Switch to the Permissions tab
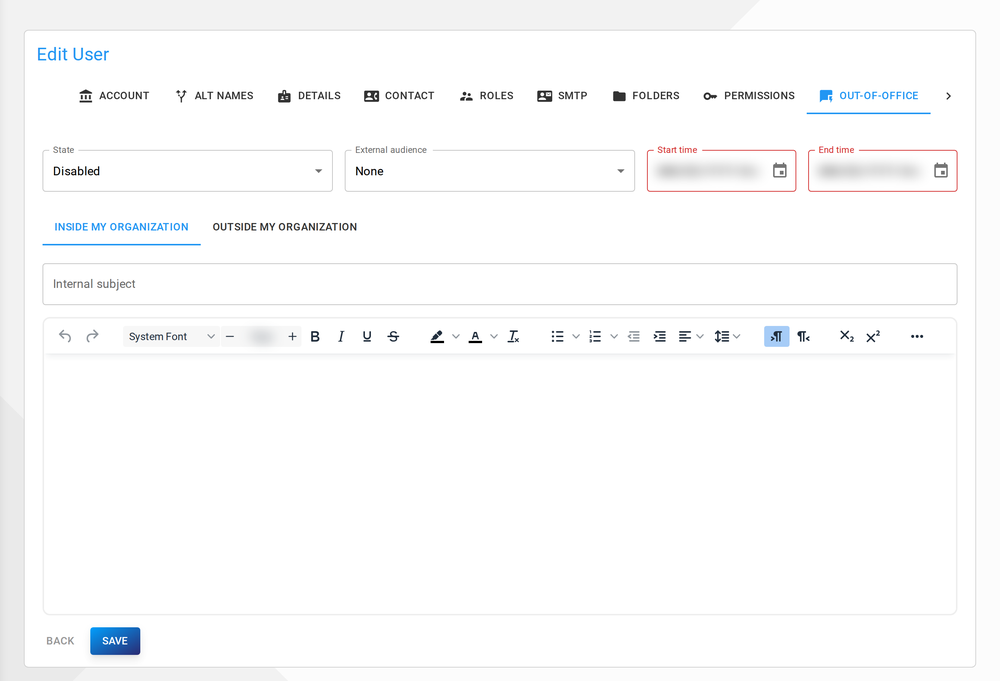The height and width of the screenshot is (681, 1000). (x=749, y=96)
